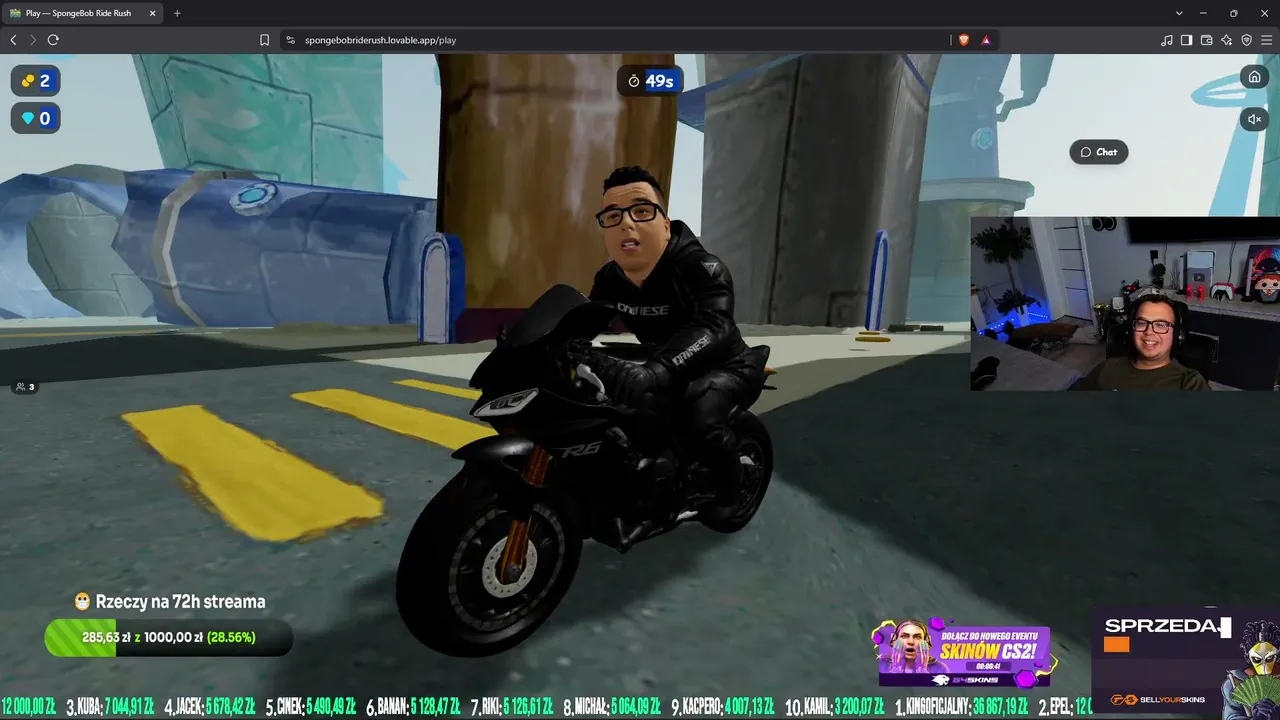Click KACPERO's donation entry in the ticker
1280x720 pixels.
click(x=724, y=707)
